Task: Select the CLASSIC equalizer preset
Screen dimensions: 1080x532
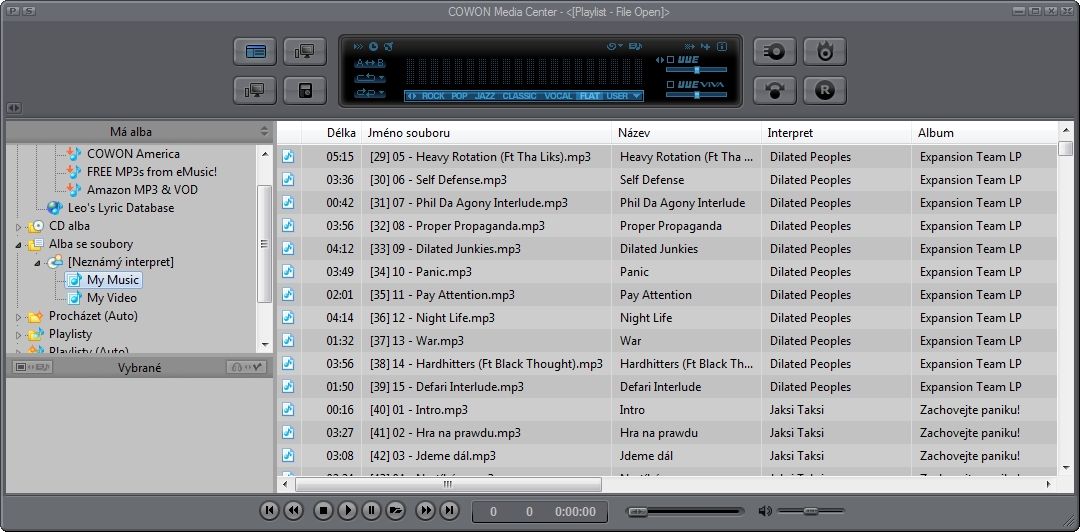Action: [519, 96]
